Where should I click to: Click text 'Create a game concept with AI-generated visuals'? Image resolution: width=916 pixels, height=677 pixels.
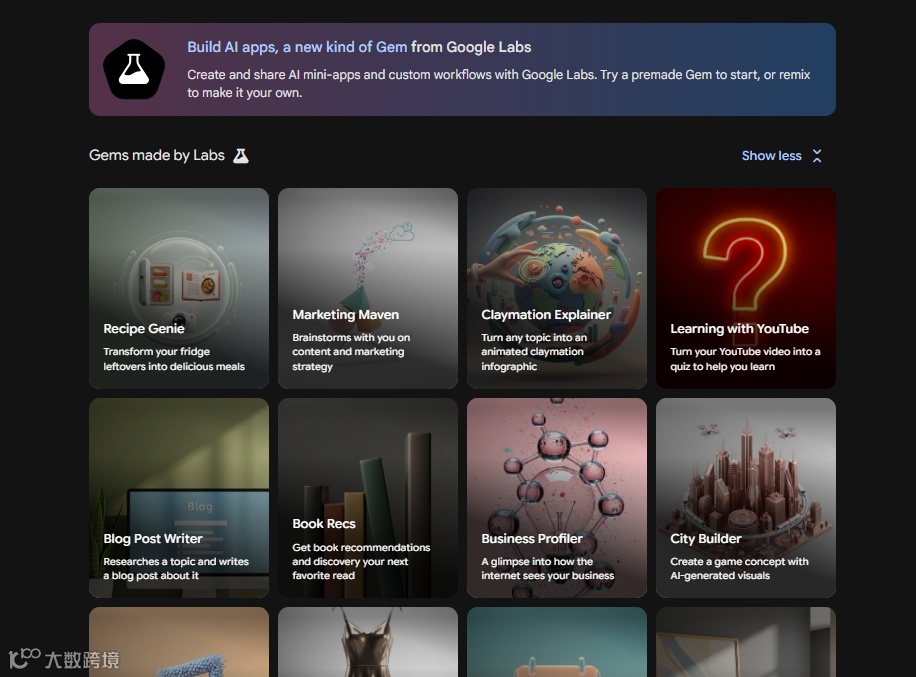click(x=739, y=568)
